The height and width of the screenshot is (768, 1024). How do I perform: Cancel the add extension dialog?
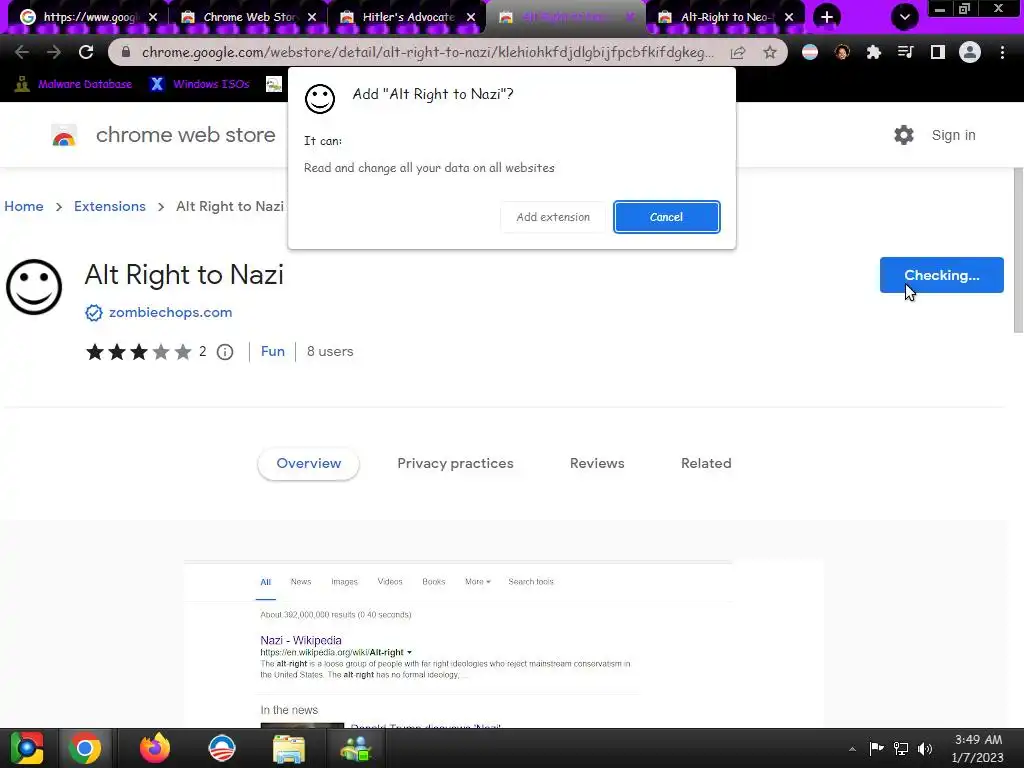click(x=666, y=217)
